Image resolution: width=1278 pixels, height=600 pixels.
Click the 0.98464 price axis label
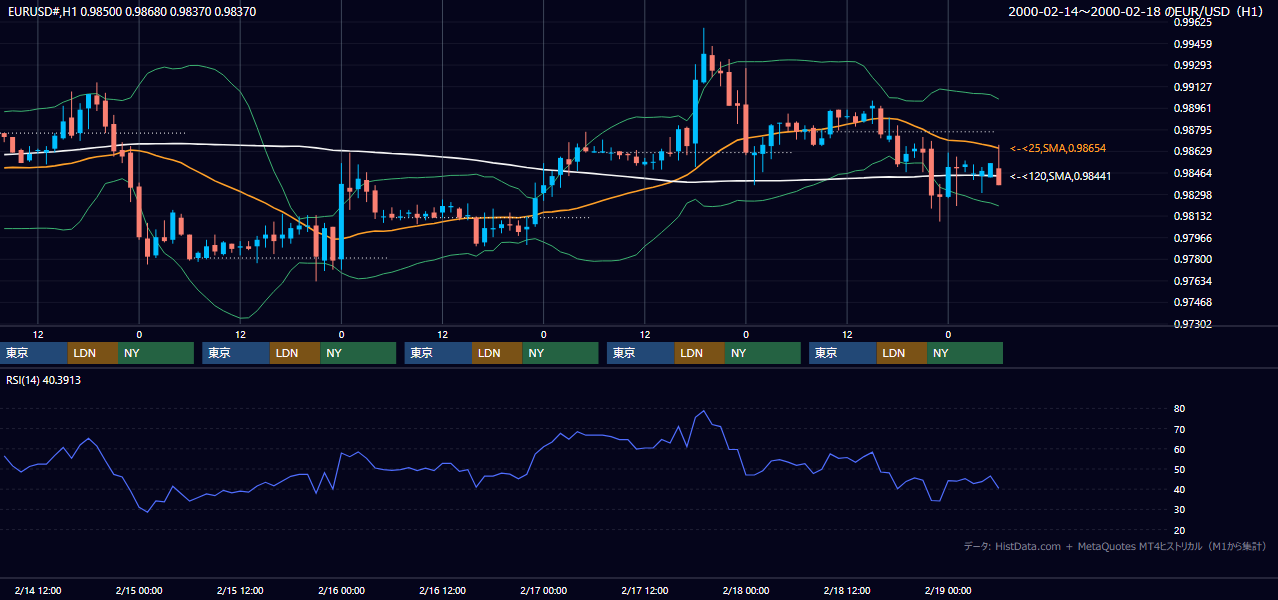pyautogui.click(x=1192, y=173)
